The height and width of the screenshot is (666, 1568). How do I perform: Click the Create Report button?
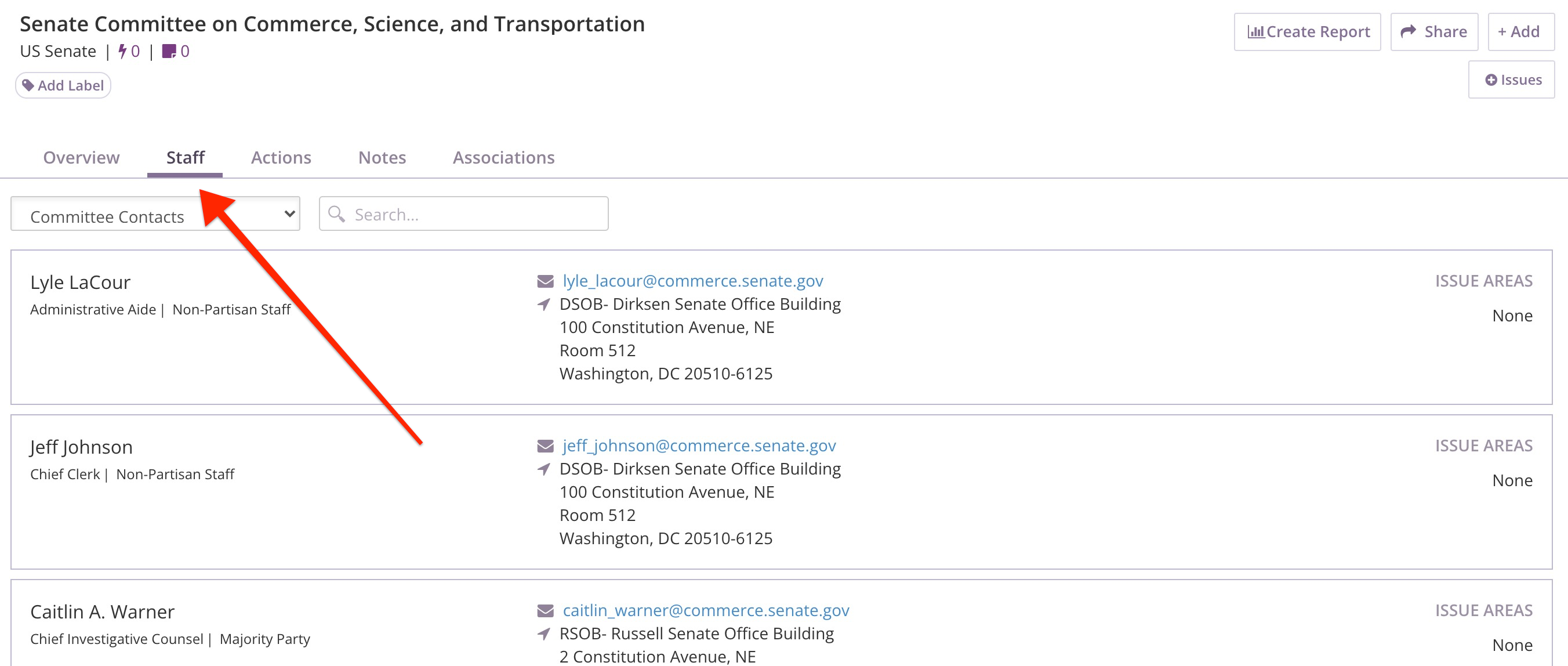1307,32
